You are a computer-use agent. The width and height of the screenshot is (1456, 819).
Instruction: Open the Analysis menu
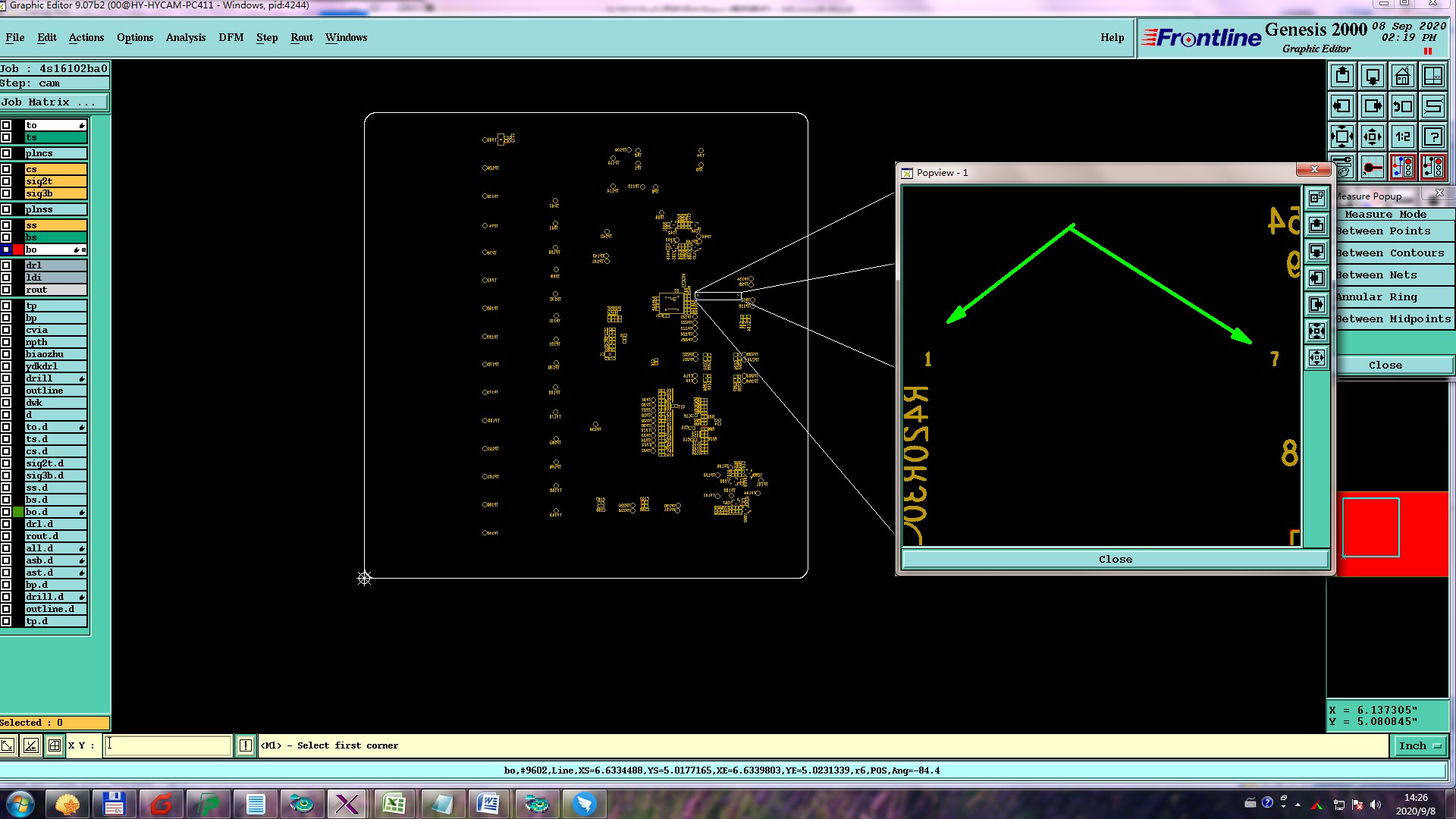pos(185,38)
